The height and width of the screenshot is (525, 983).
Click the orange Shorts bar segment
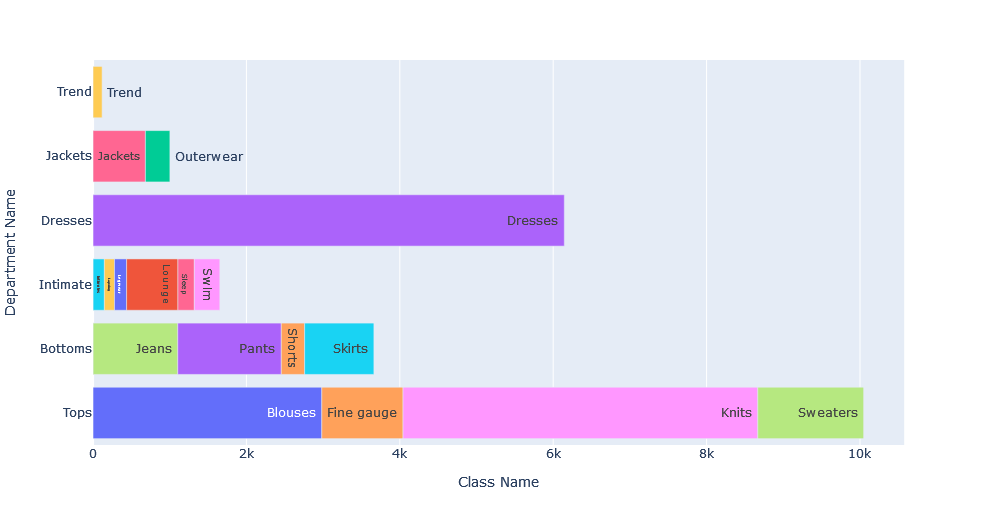292,349
